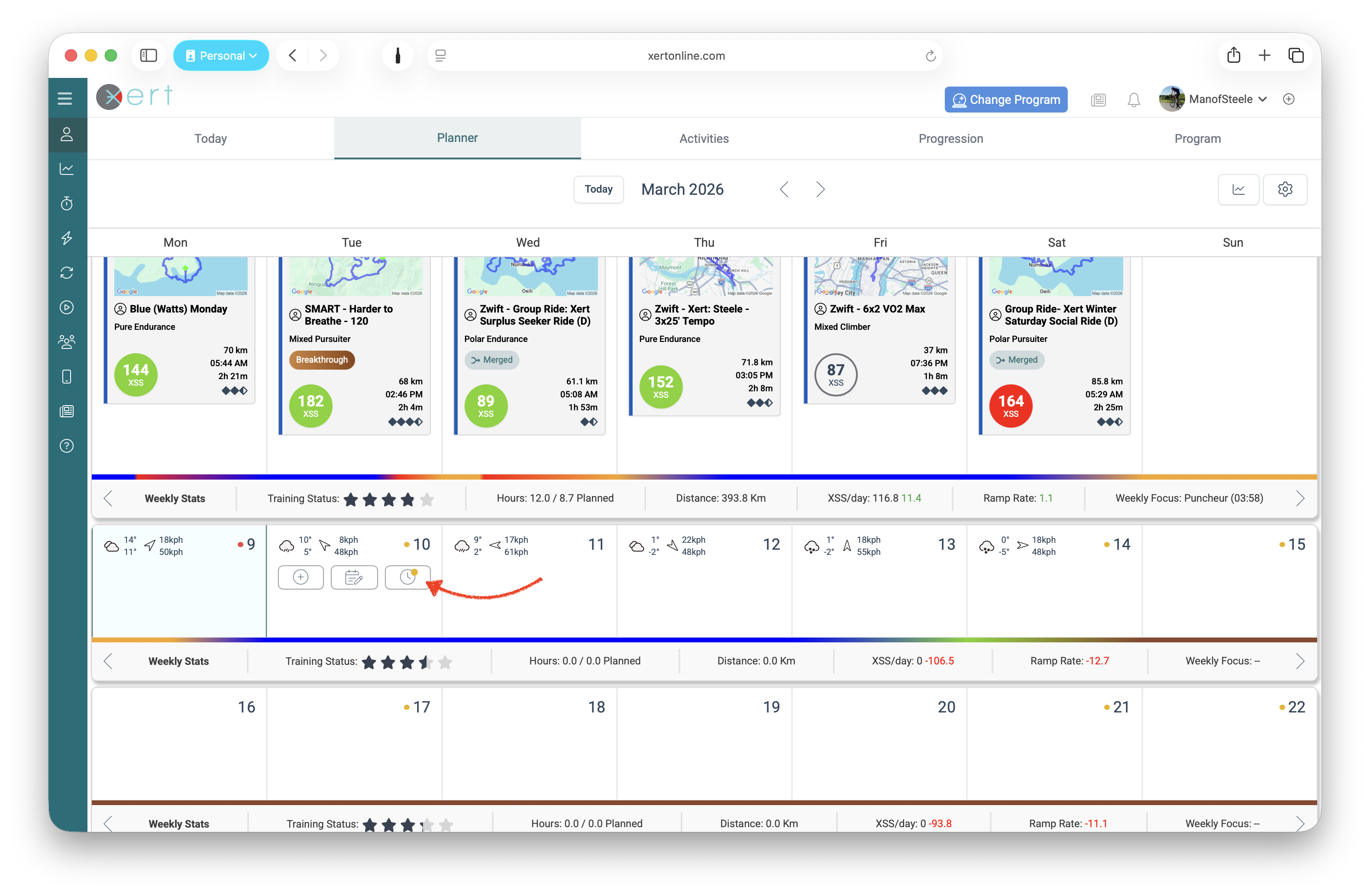Open the Blue (Watts) Monday activity
This screenshot has width=1370, height=896.
click(x=178, y=309)
